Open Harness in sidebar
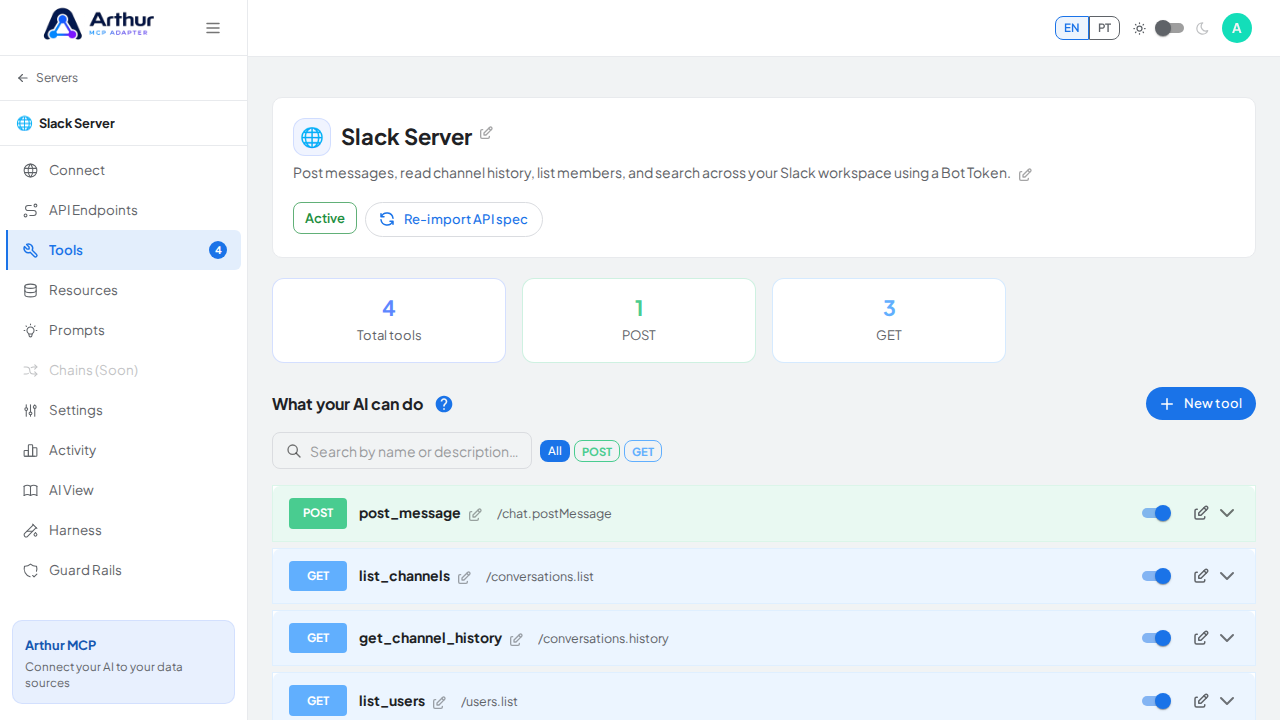This screenshot has height=720, width=1280. pyautogui.click(x=124, y=530)
